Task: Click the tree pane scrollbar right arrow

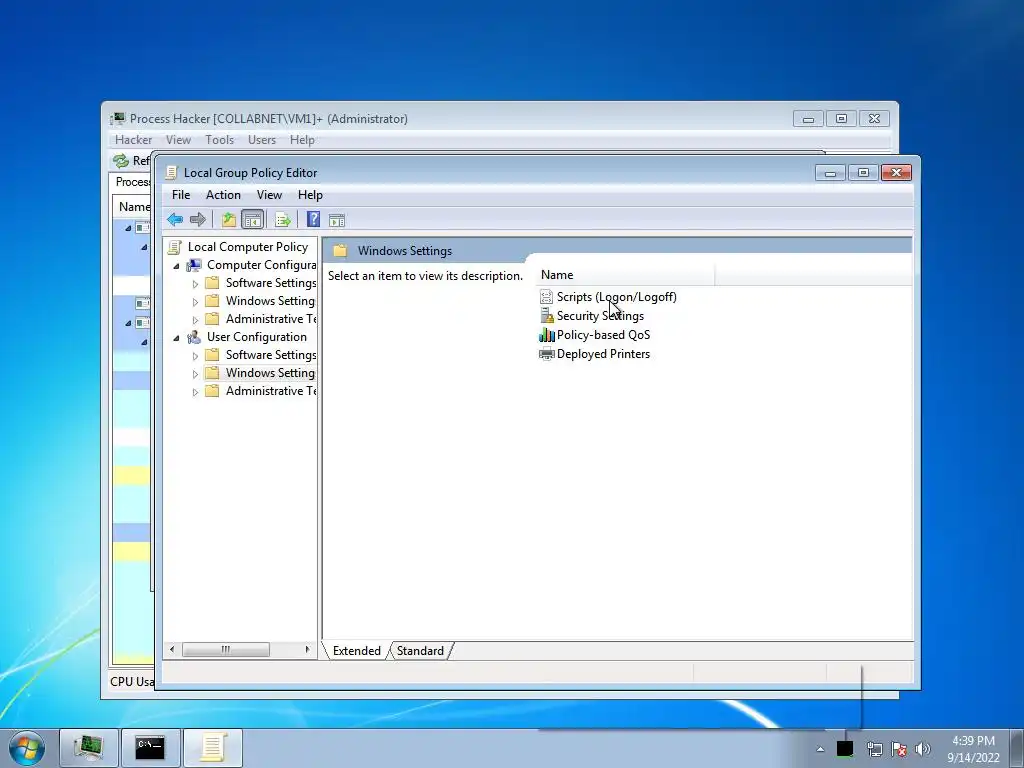Action: pyautogui.click(x=307, y=649)
